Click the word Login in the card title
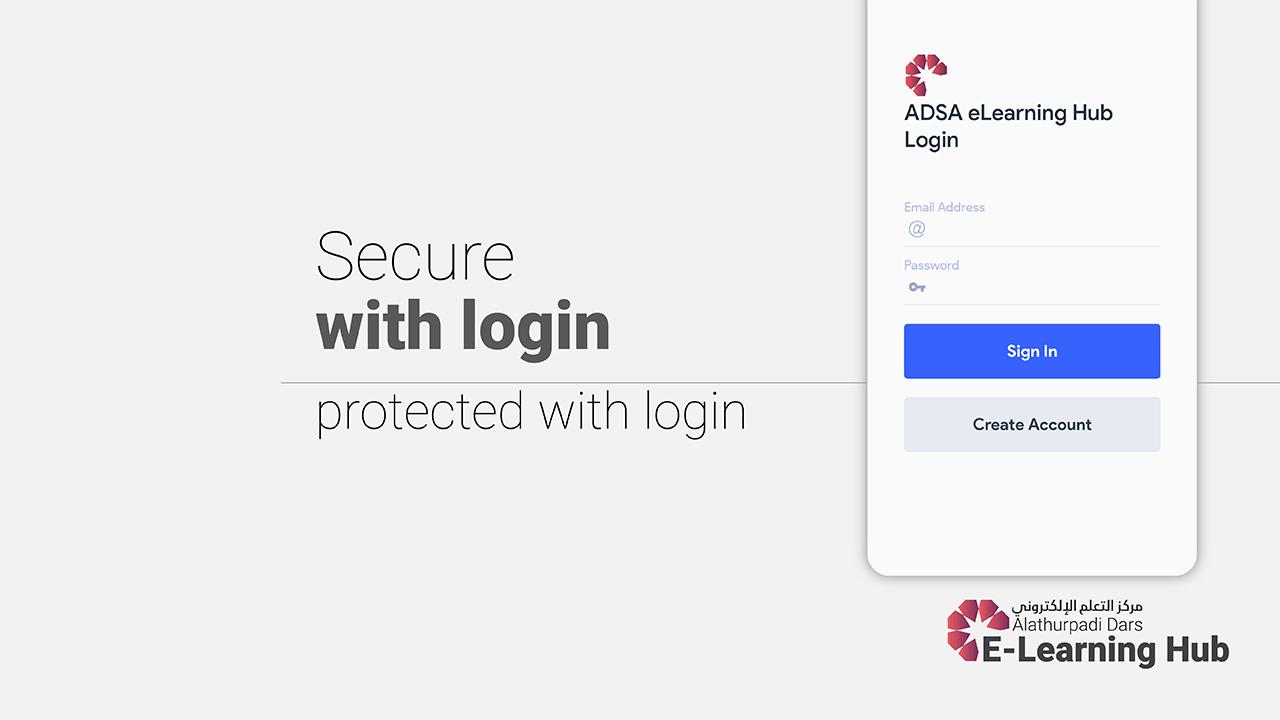The image size is (1280, 720). 931,141
